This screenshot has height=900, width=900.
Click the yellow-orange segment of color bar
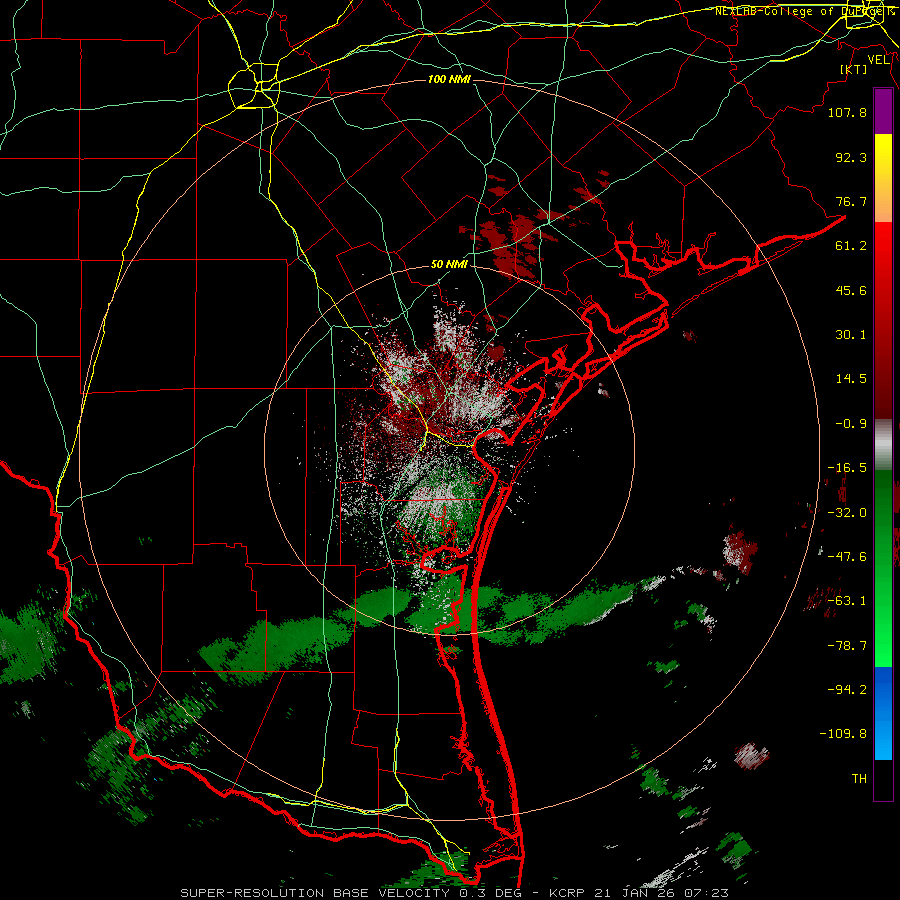tap(883, 178)
